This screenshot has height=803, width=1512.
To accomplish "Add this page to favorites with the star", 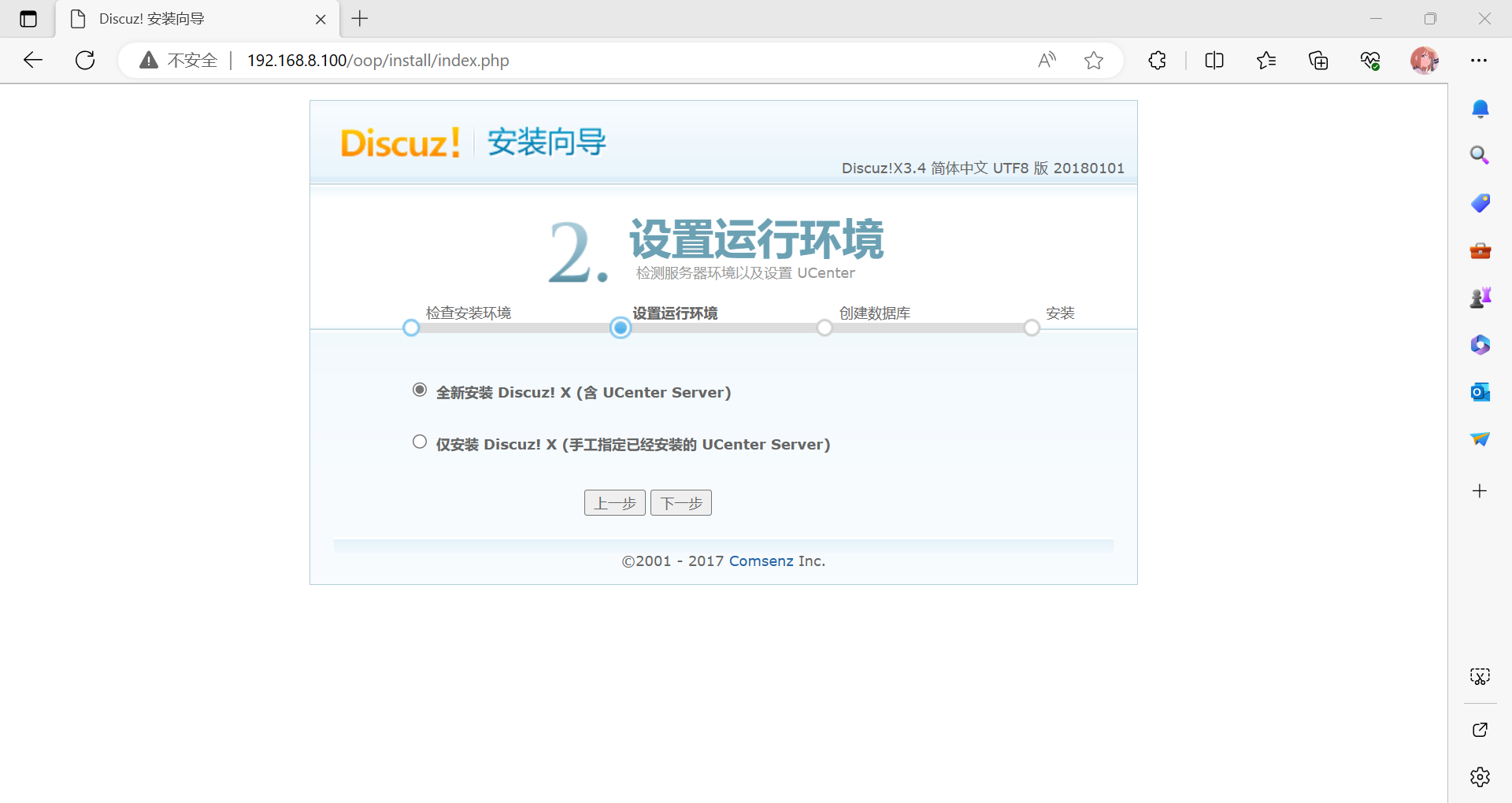I will tap(1094, 61).
